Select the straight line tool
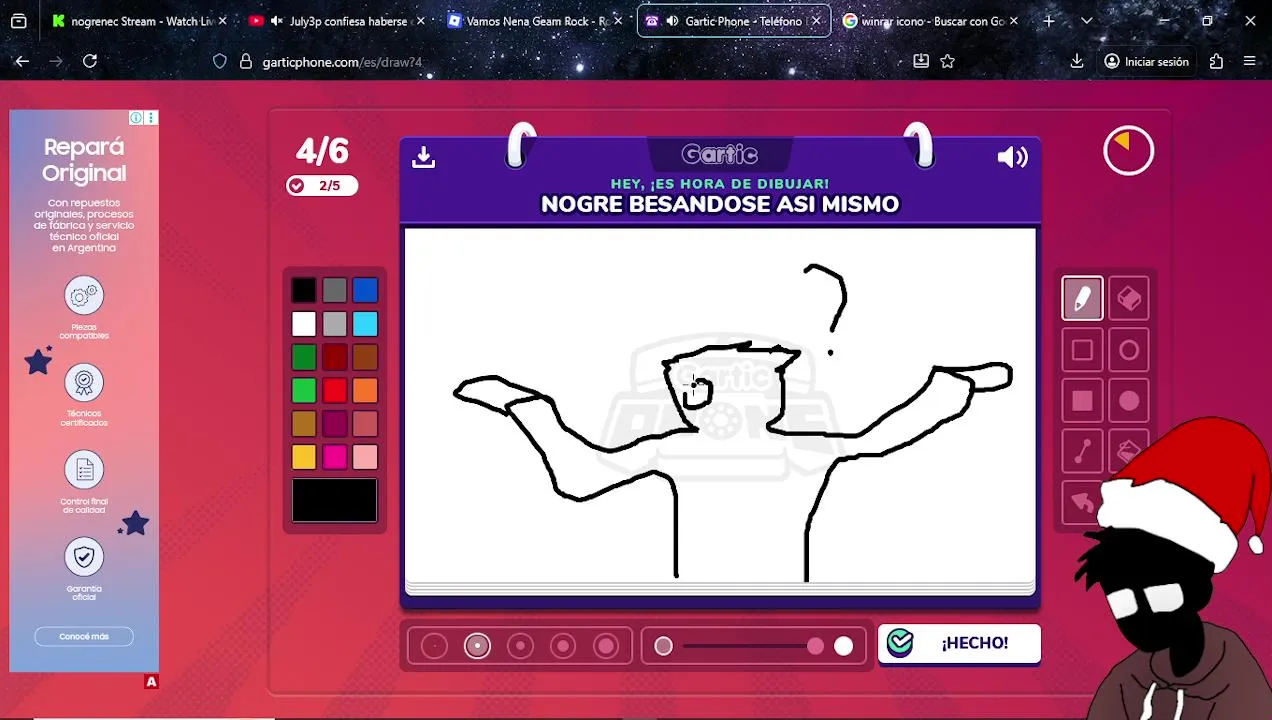The width and height of the screenshot is (1272, 720). point(1082,452)
